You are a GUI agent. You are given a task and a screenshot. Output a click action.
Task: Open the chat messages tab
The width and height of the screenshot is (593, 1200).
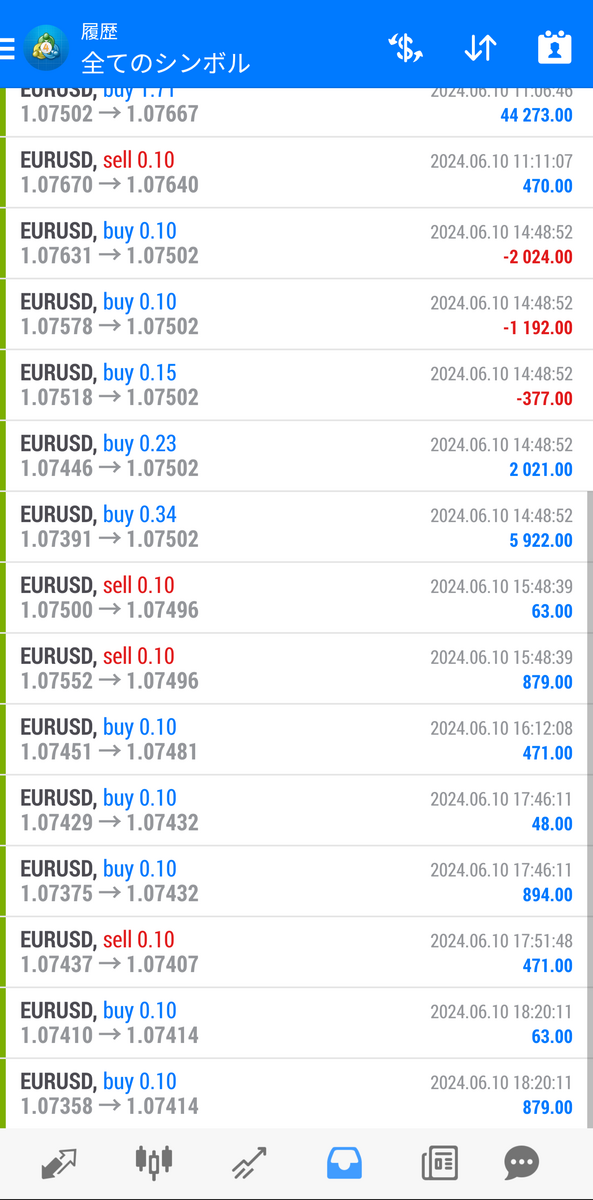(521, 1163)
